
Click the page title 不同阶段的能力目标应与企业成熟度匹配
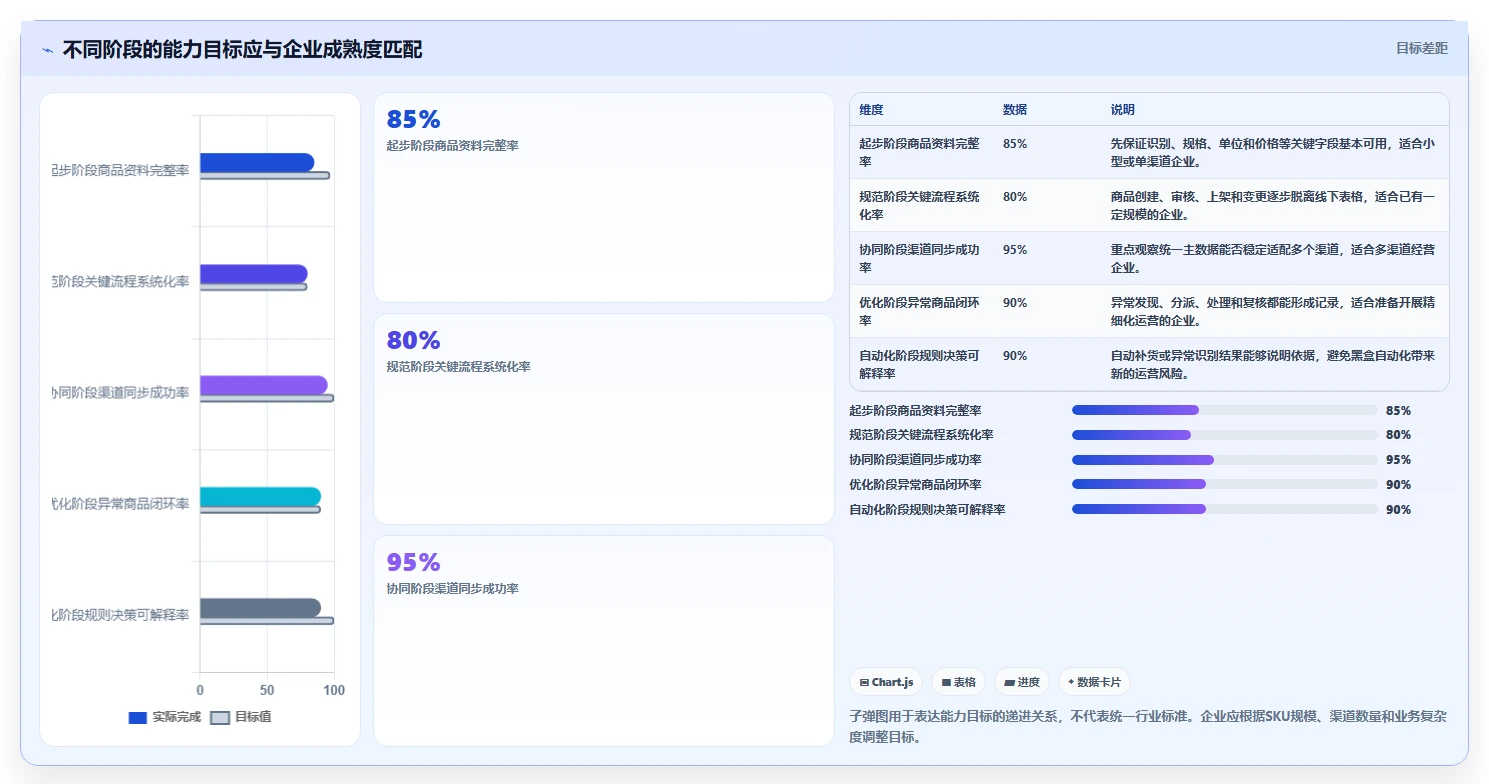coord(242,50)
